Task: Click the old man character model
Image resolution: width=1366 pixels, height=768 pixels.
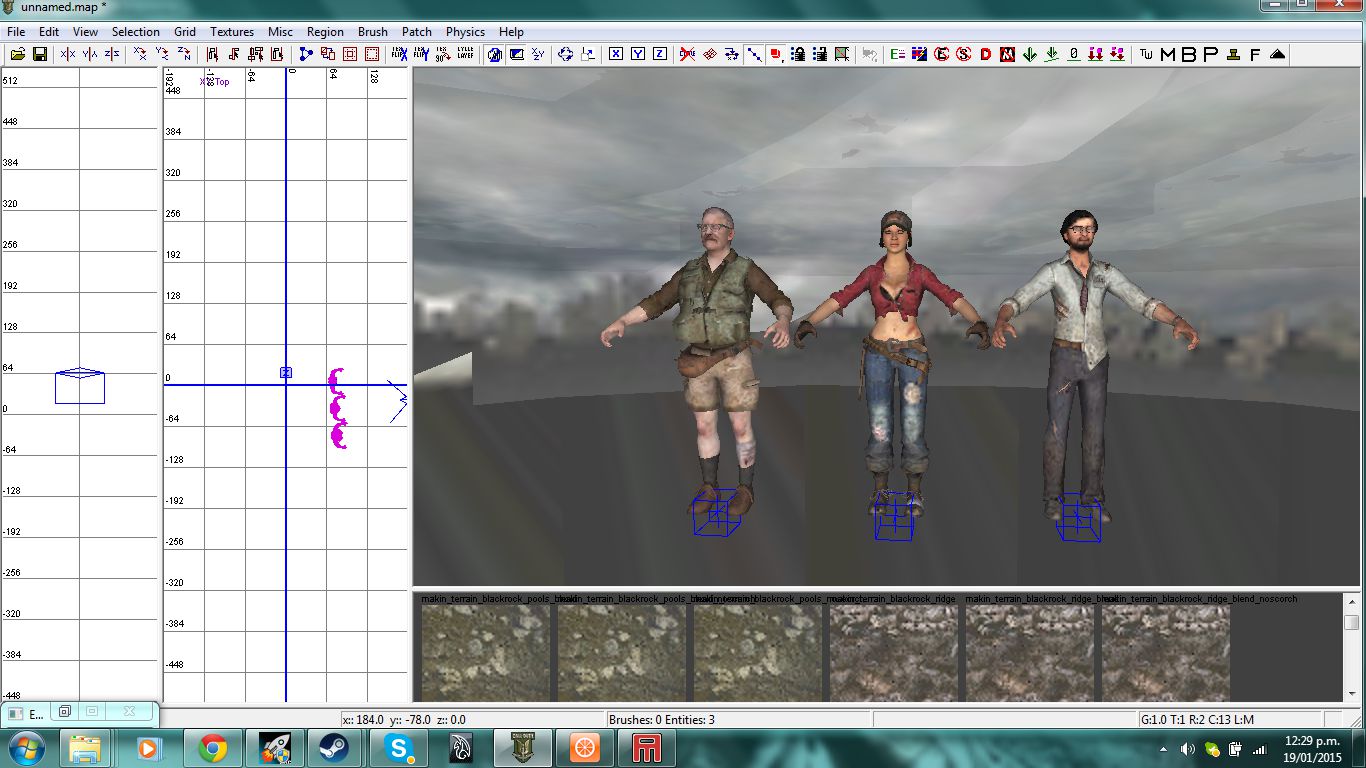Action: [x=710, y=360]
